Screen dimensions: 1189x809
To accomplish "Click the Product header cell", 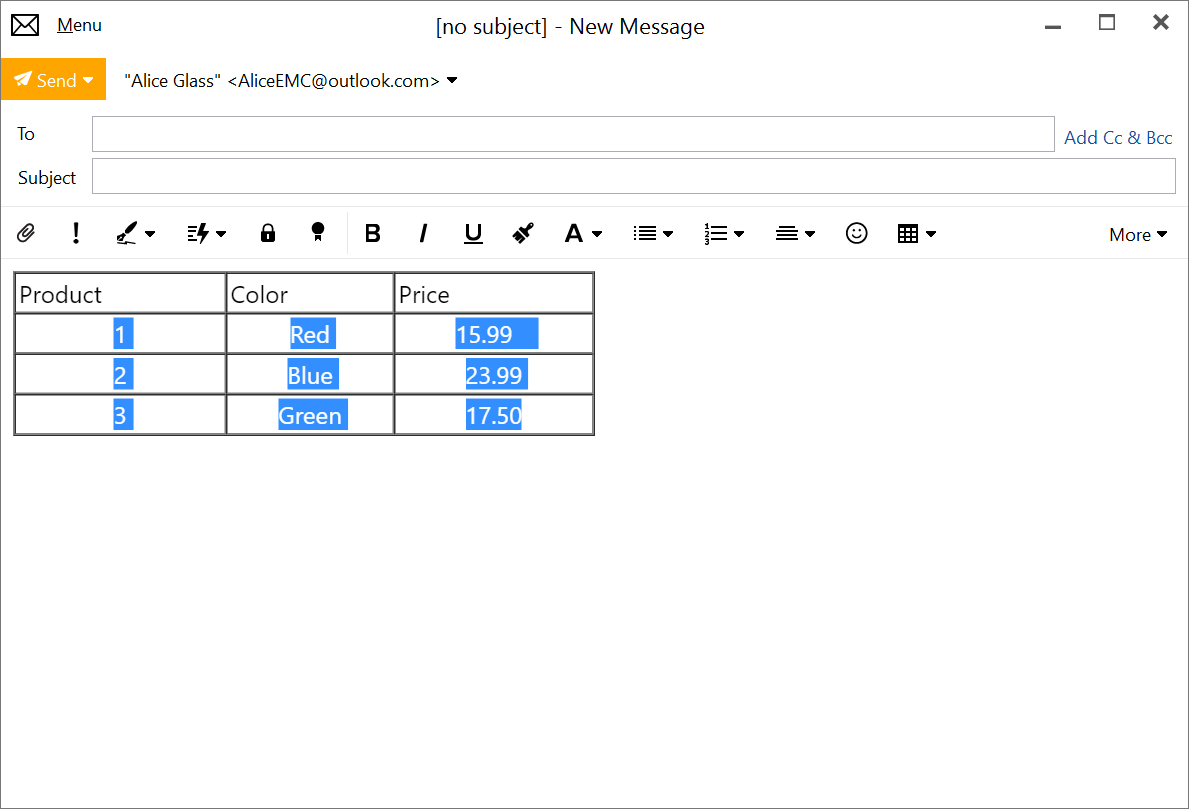I will click(120, 293).
